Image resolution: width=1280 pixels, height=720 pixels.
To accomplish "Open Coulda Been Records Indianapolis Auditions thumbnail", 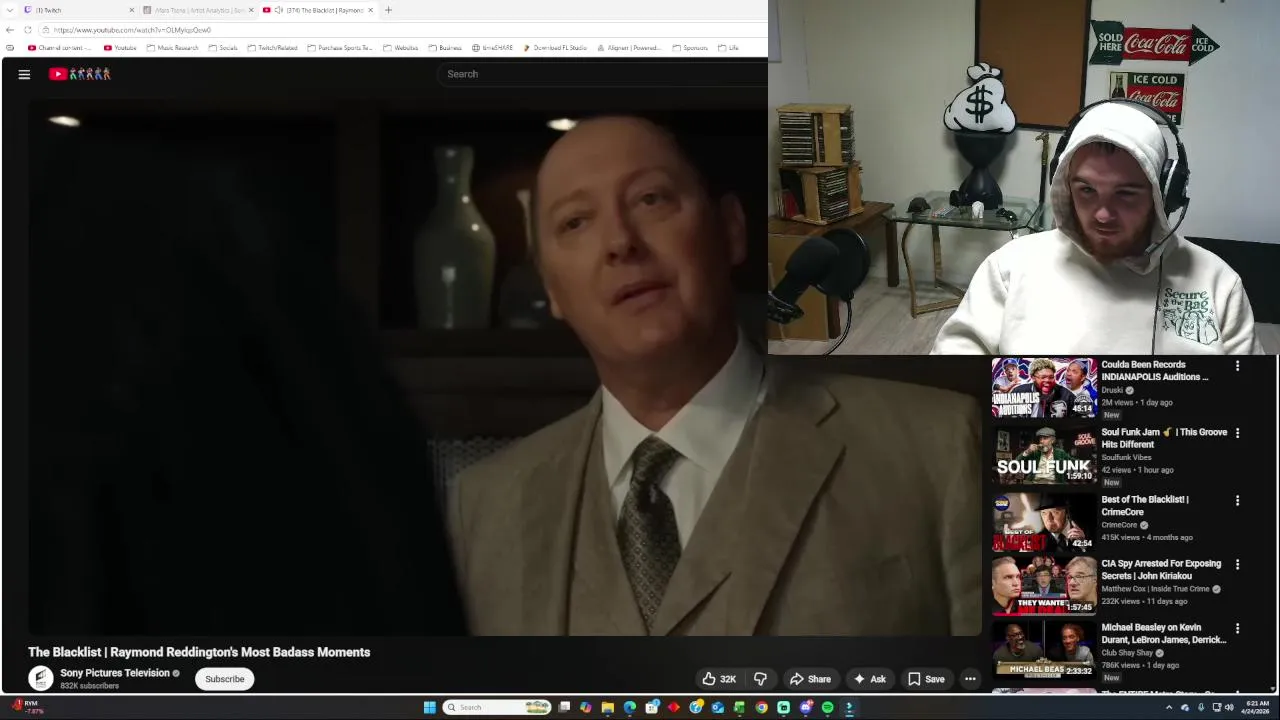I will coord(1044,387).
